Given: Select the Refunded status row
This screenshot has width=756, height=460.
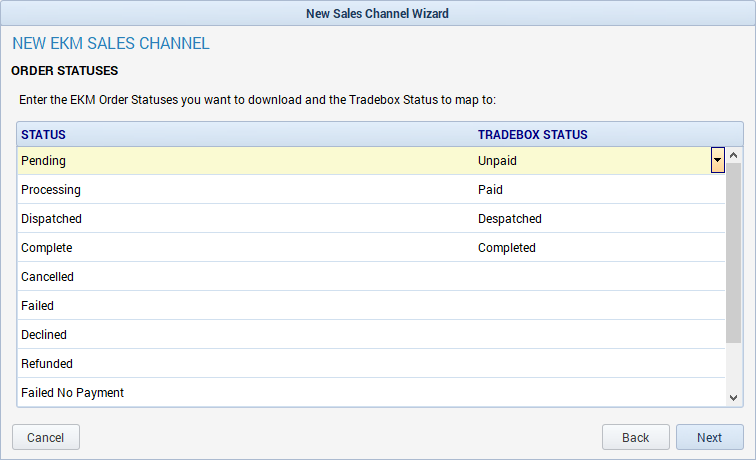Looking at the screenshot, I should tap(371, 363).
